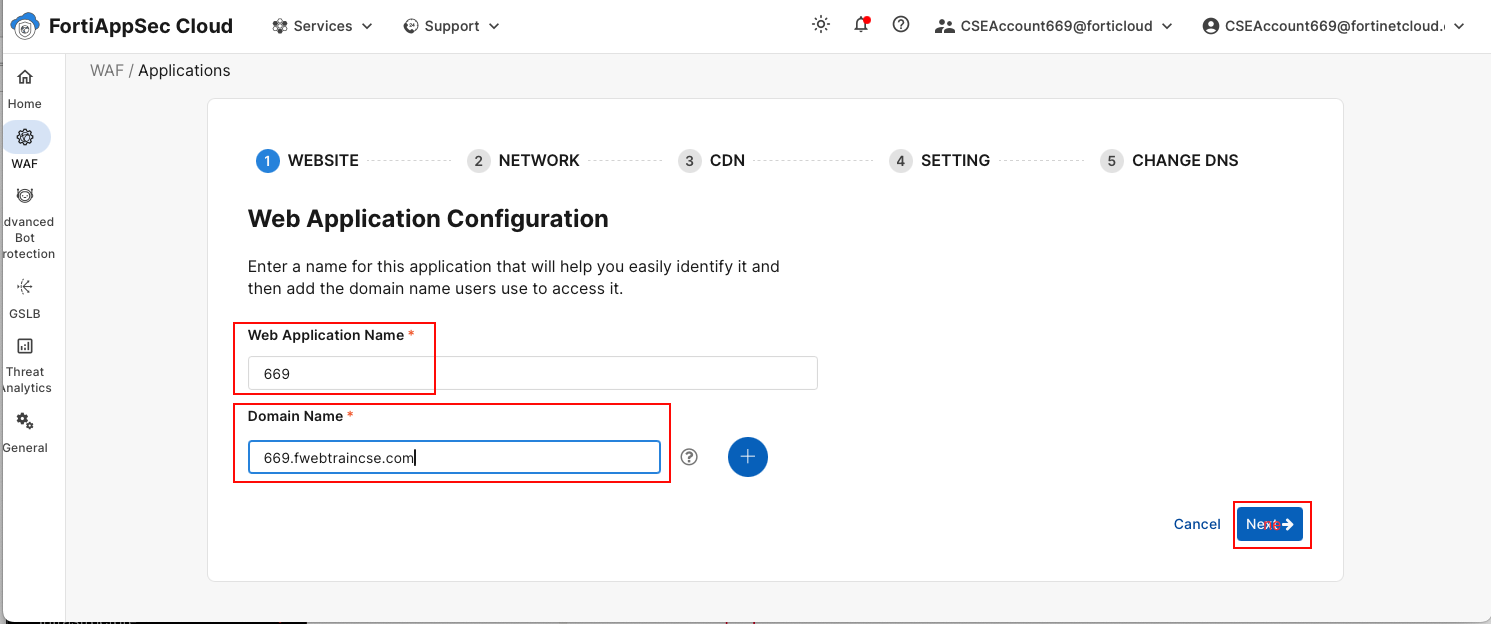Go to step 3 CDN

click(x=711, y=160)
